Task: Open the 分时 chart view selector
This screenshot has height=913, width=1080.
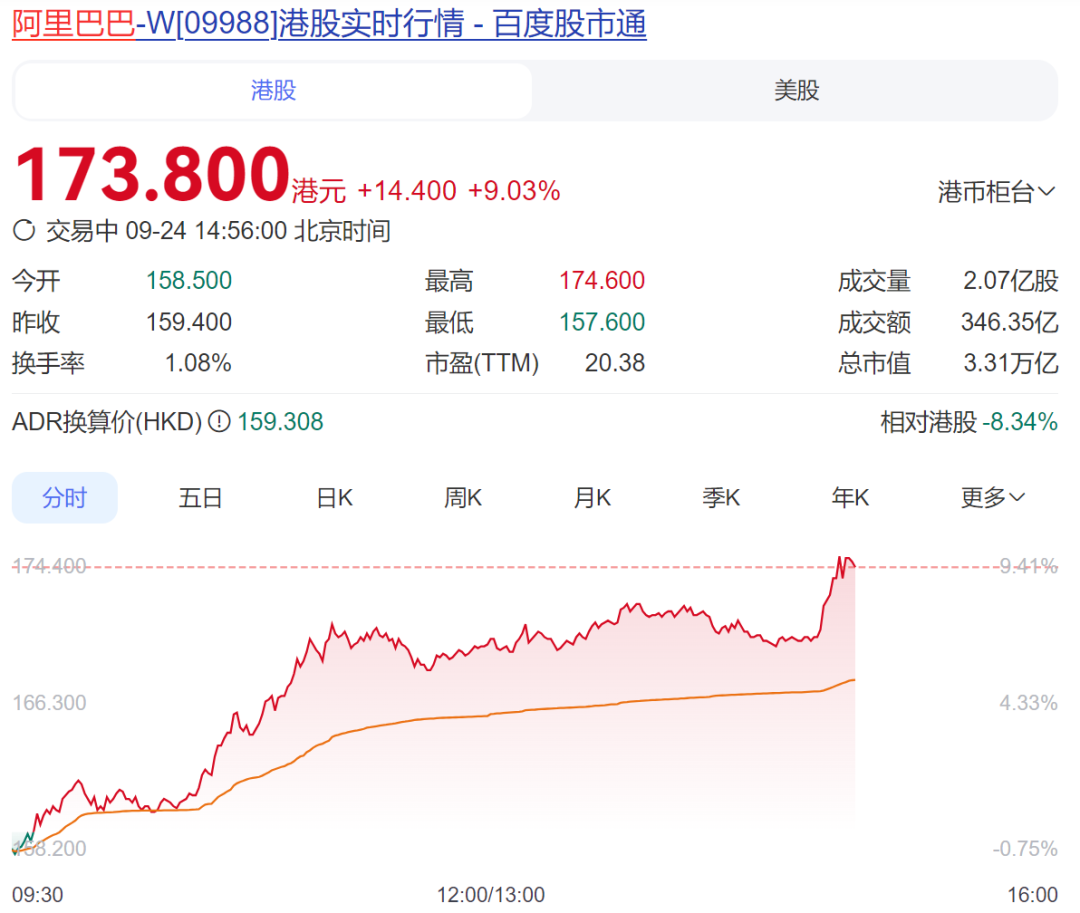Action: (x=64, y=497)
